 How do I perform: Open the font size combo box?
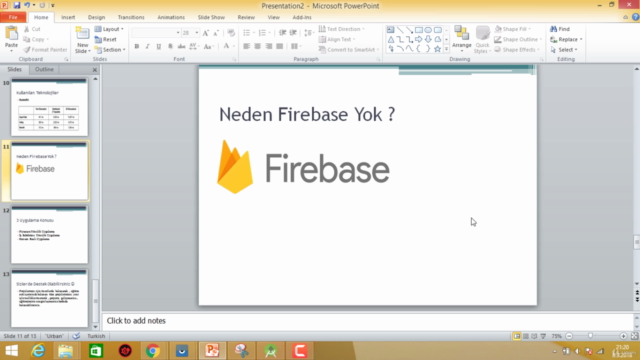click(190, 33)
